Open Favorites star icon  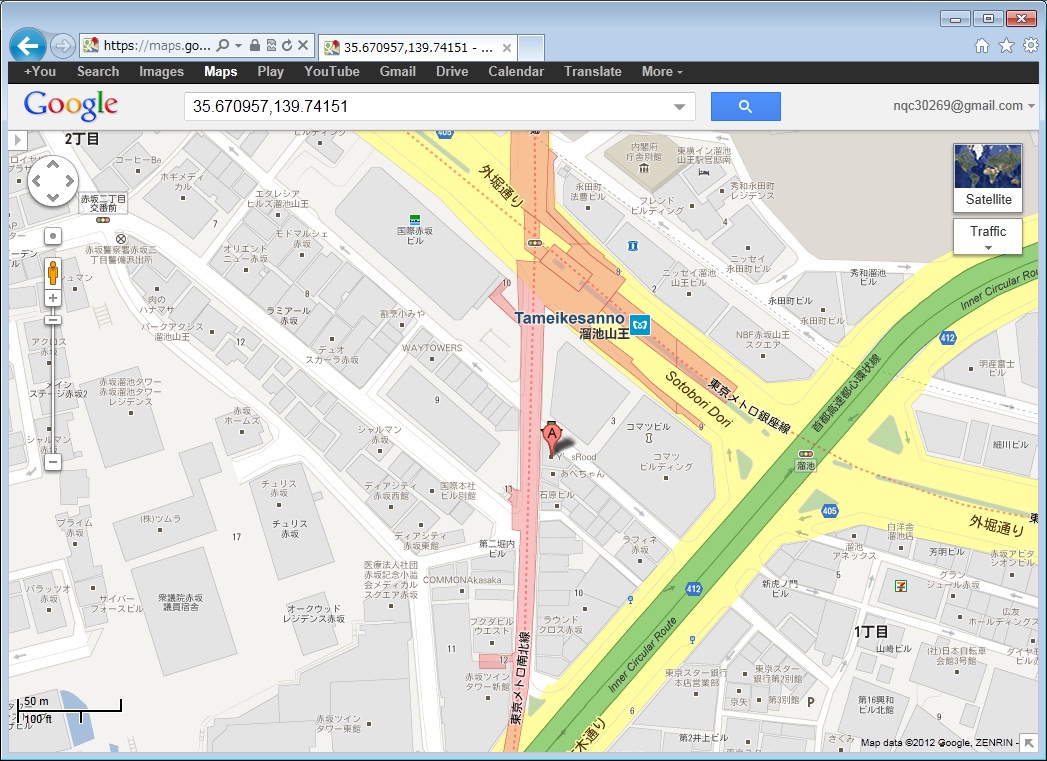1006,45
